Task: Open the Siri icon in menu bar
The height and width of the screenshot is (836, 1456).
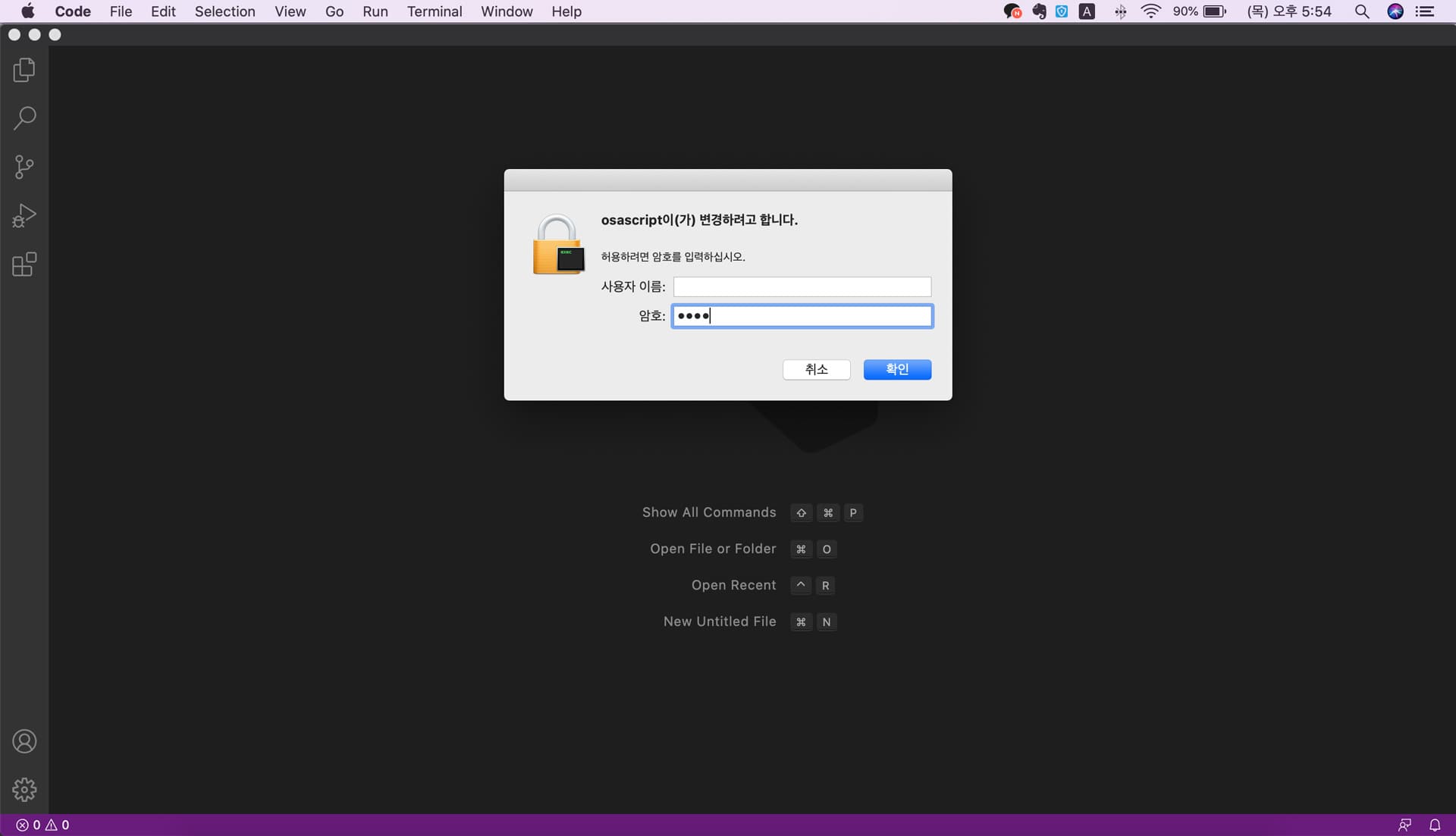Action: [1395, 11]
